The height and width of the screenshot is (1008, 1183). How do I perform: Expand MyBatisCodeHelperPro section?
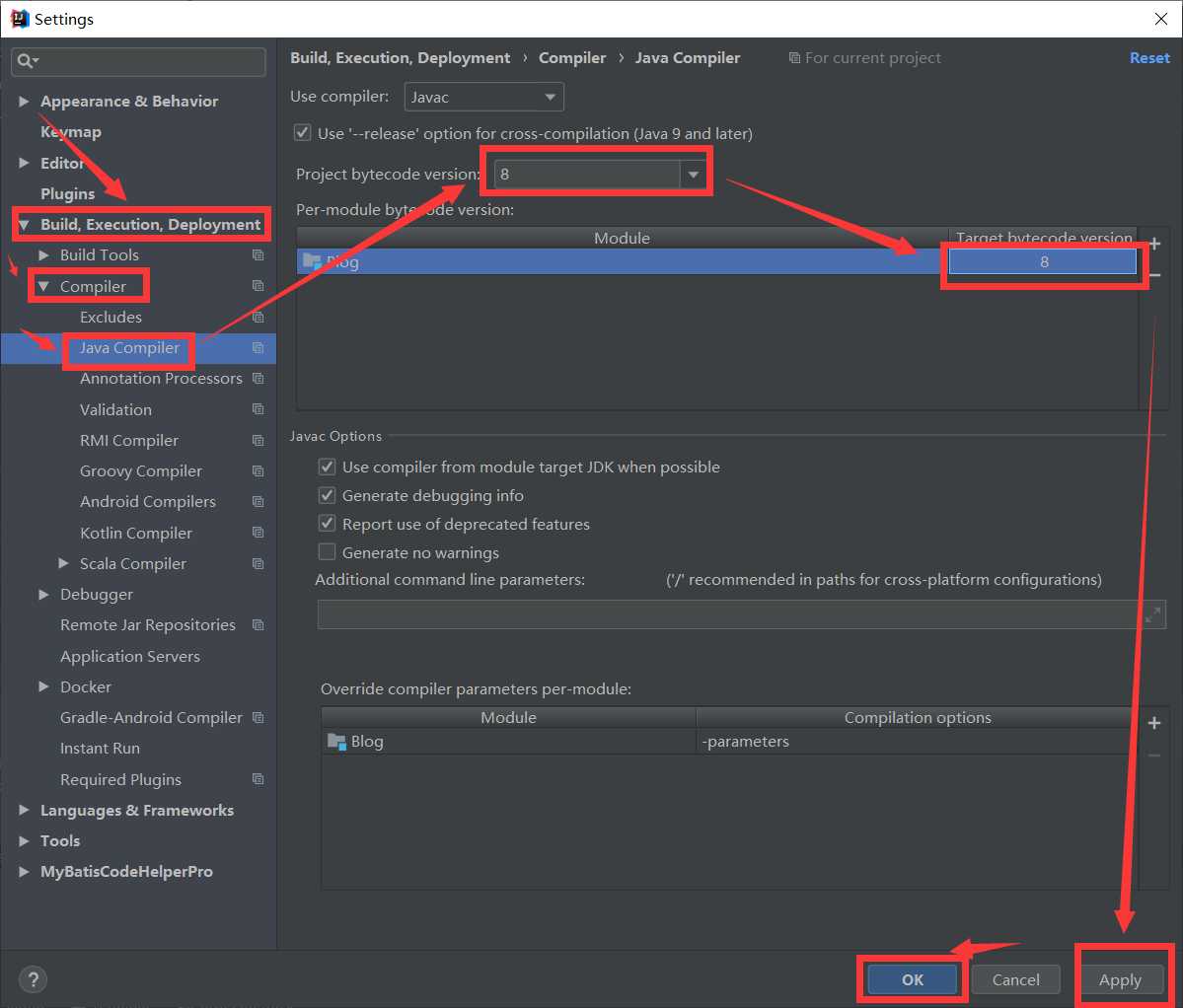tap(24, 872)
